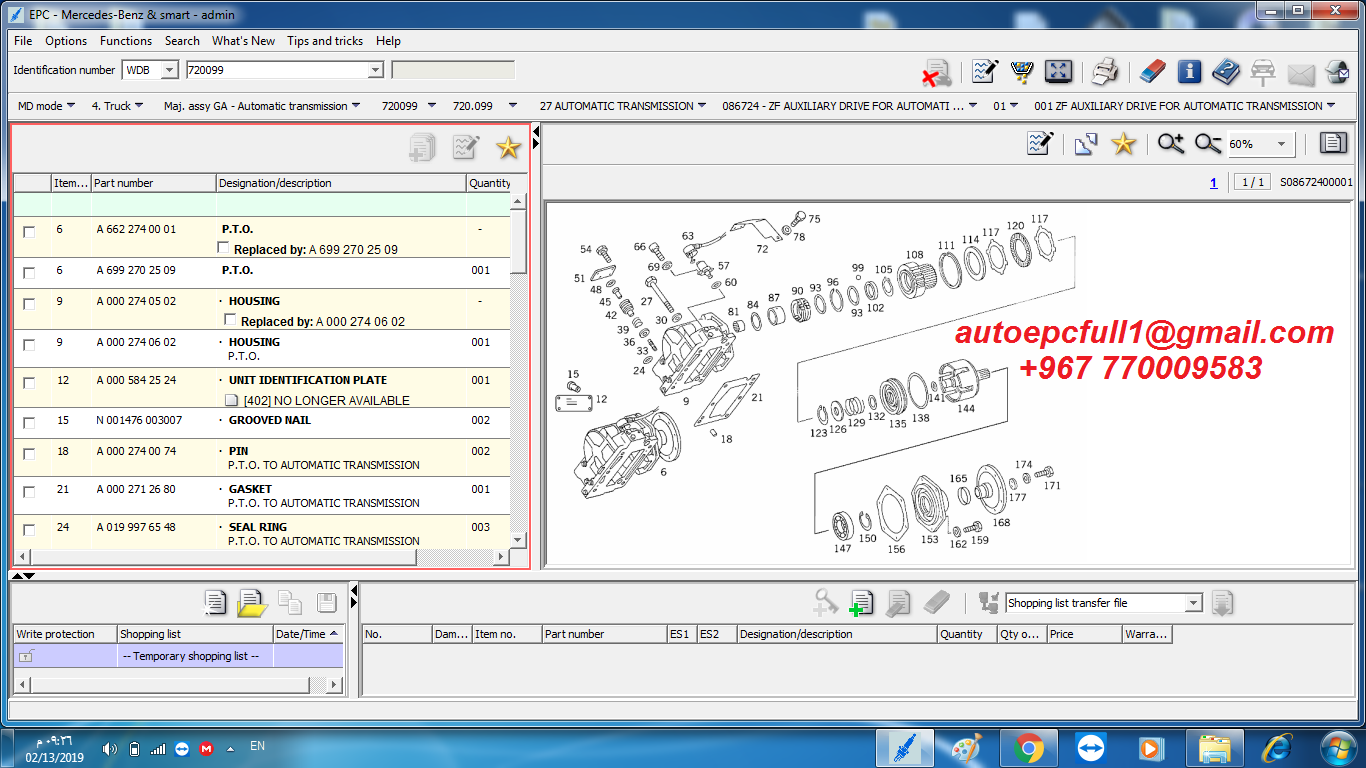Click the add part document icon with green plus

[x=861, y=602]
